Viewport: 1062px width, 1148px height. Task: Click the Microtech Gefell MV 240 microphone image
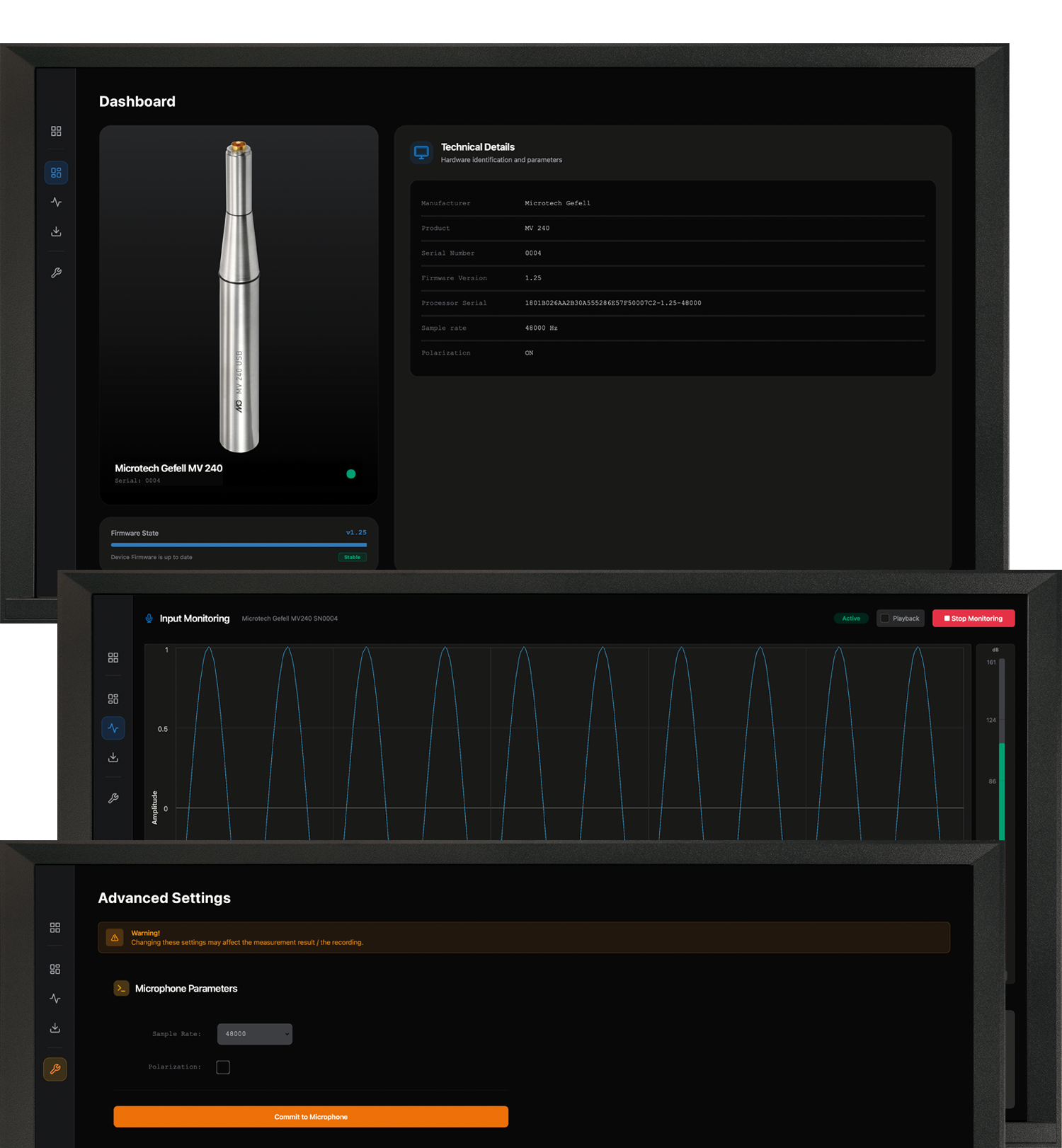click(x=239, y=297)
